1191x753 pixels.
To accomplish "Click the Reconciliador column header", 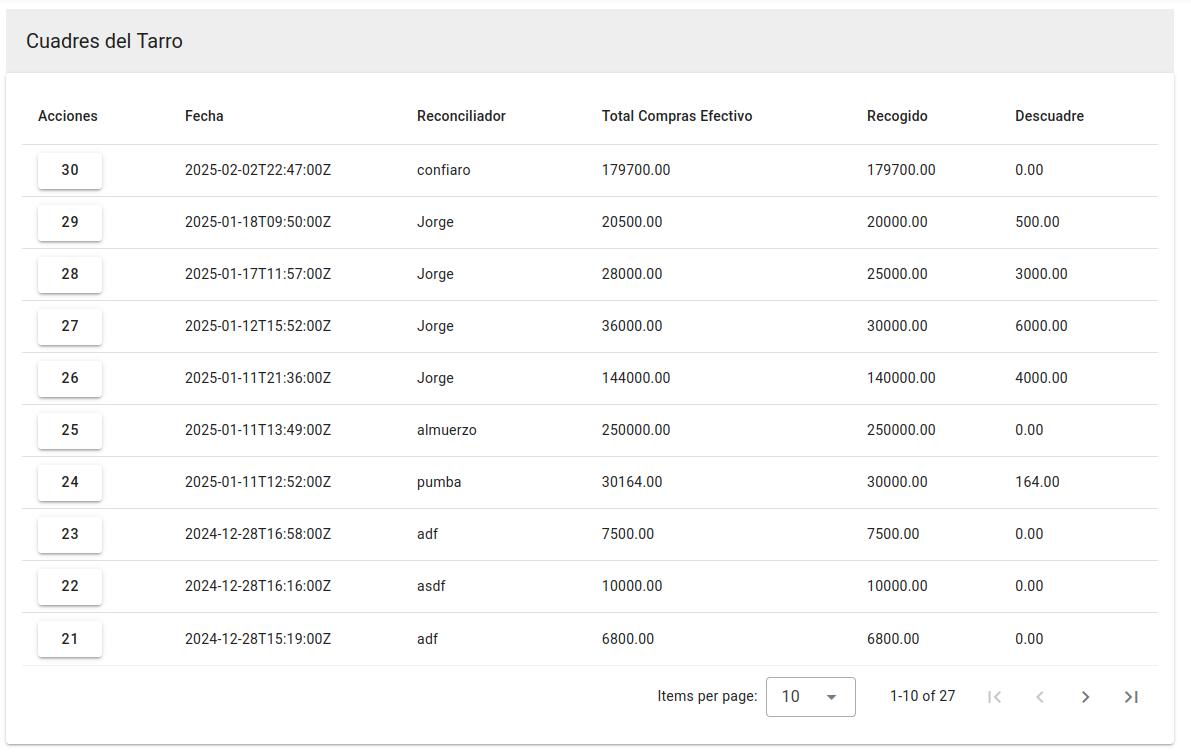I will [461, 116].
